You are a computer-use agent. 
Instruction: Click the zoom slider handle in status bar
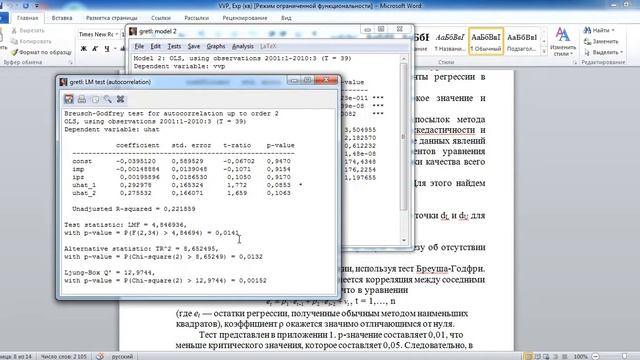624,356
